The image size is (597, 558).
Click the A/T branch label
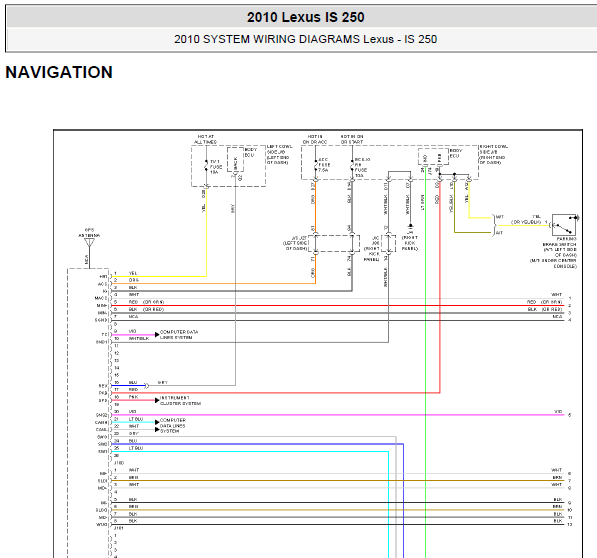coord(500,233)
